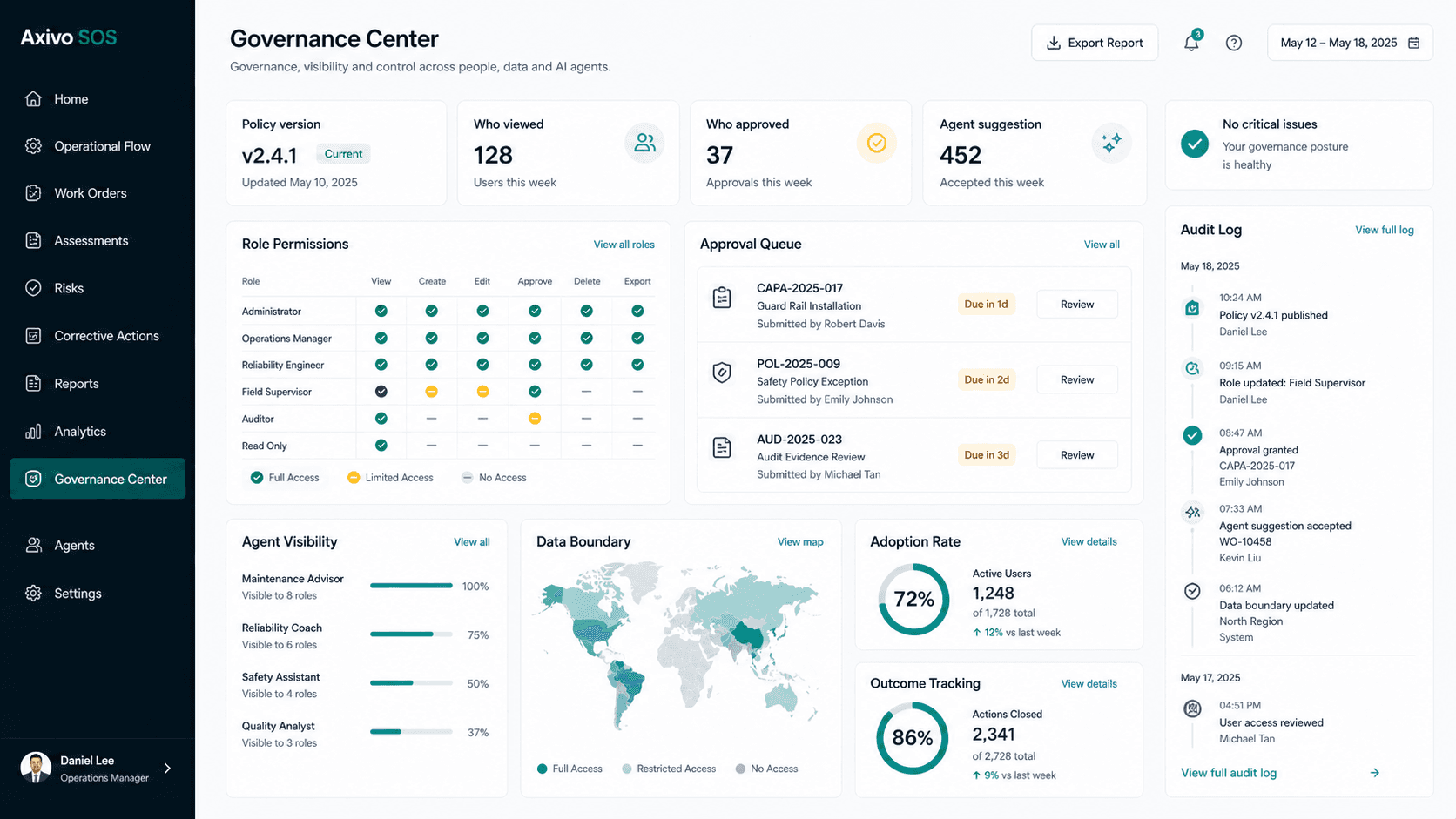
Task: Click the Role updated audit log icon
Action: [x=1193, y=368]
